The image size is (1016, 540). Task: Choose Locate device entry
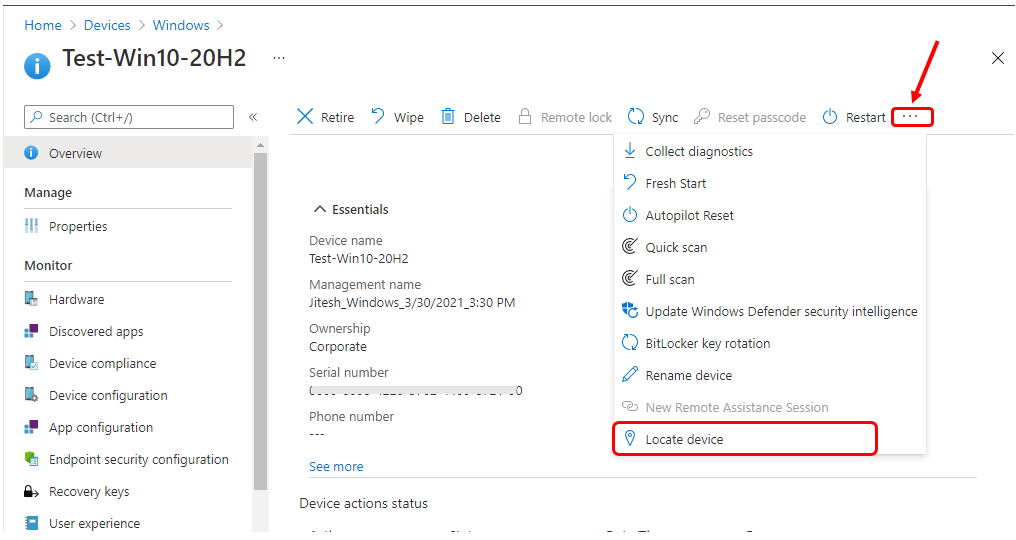coord(770,439)
